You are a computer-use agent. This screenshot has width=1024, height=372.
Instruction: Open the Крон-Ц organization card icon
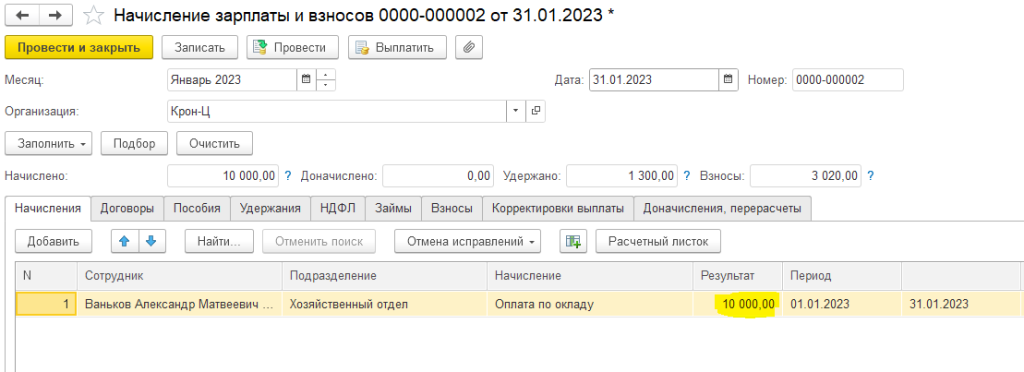[536, 112]
